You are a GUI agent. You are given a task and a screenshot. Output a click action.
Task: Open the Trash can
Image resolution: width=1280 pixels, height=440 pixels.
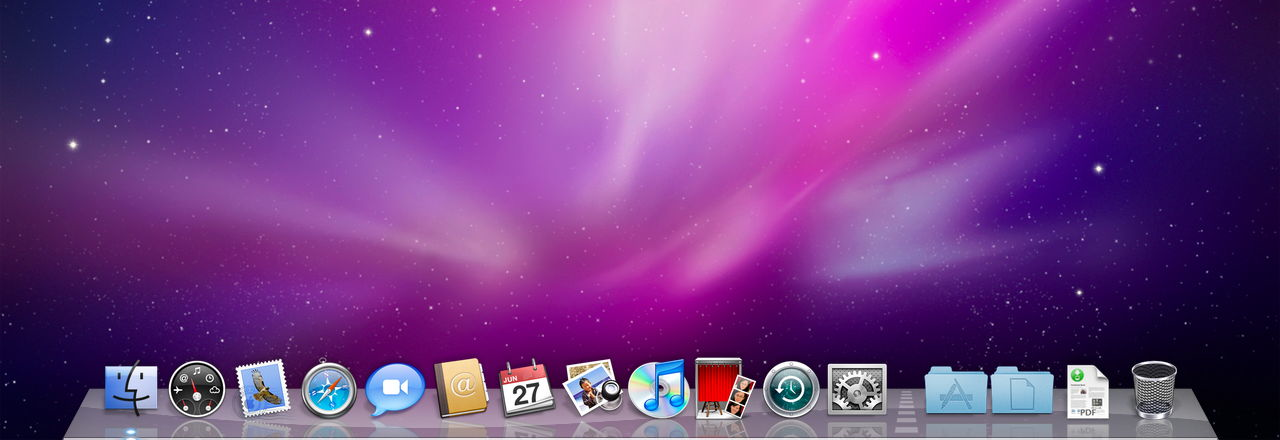pyautogui.click(x=1154, y=389)
